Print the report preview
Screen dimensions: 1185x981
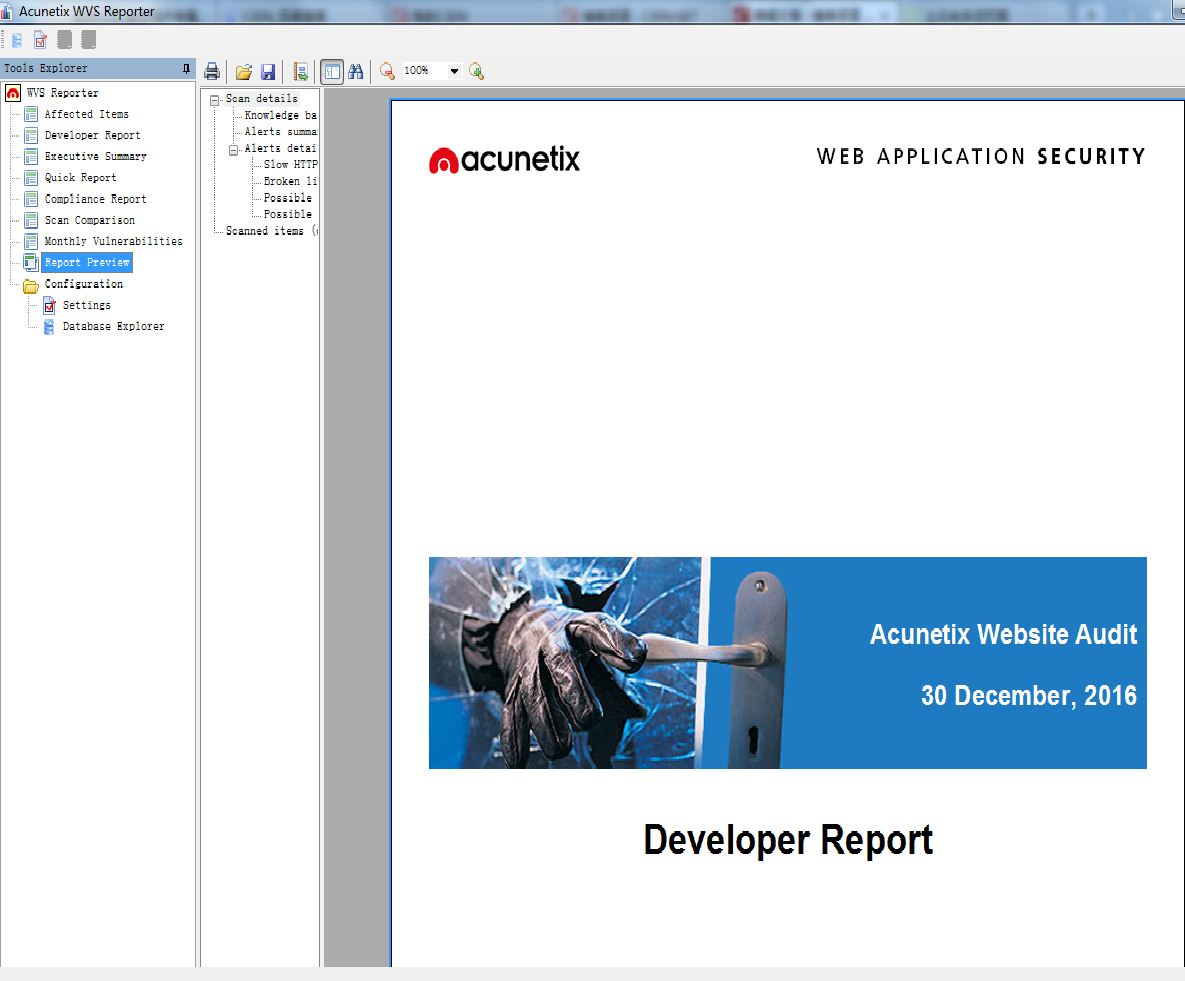click(x=212, y=72)
